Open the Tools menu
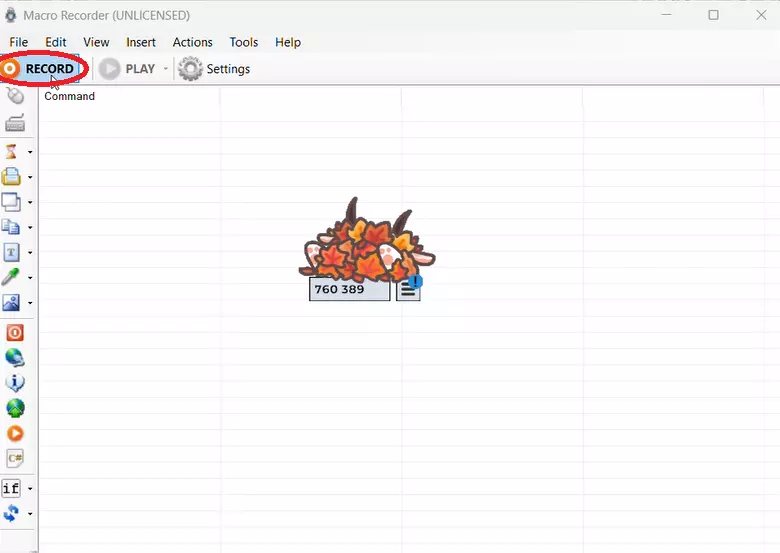The height and width of the screenshot is (553, 780). tap(243, 42)
